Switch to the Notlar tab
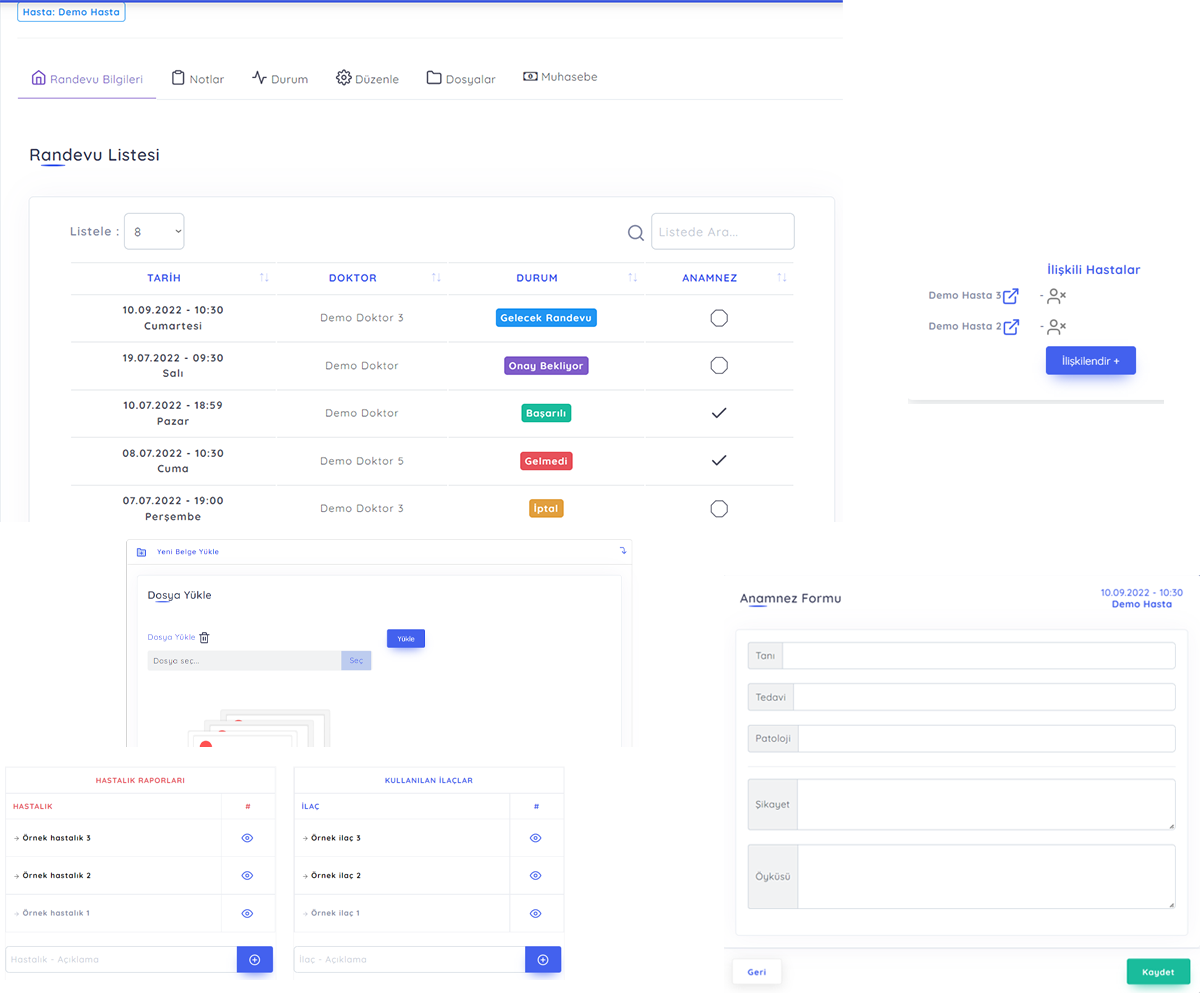Screen dimensions: 1200x993 tap(198, 79)
